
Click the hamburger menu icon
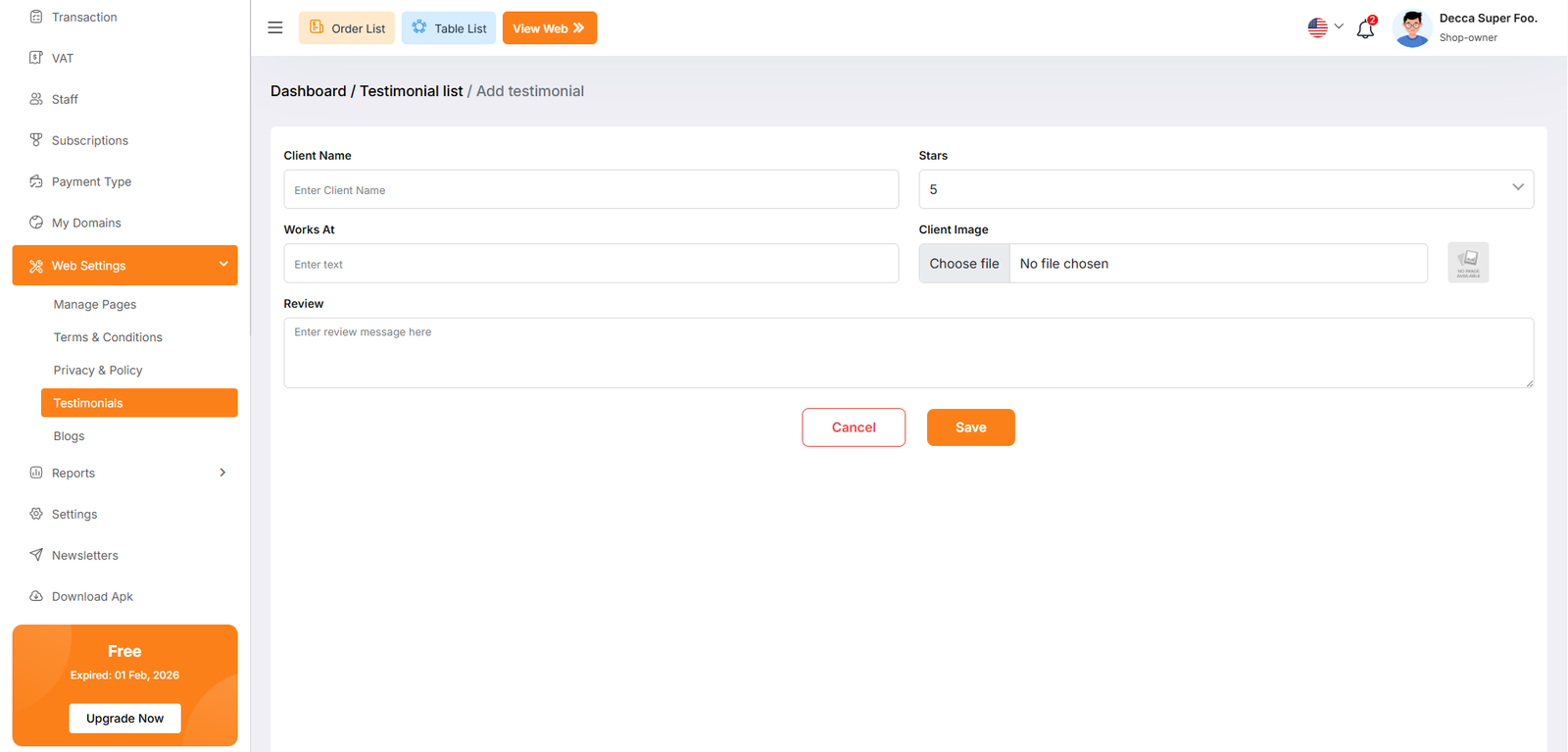pyautogui.click(x=275, y=27)
